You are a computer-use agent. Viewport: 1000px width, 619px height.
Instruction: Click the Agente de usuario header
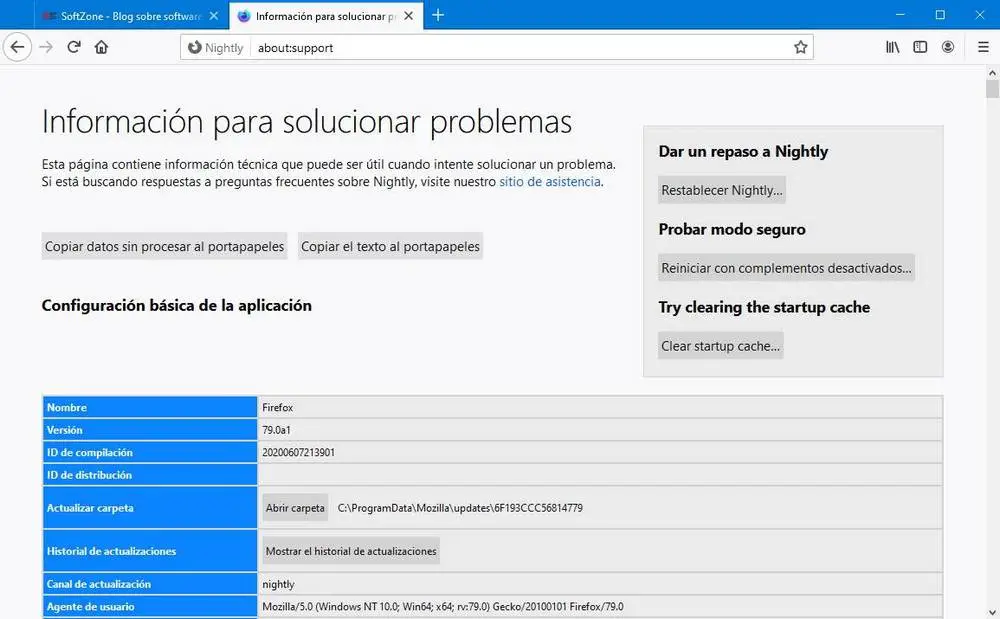[150, 607]
